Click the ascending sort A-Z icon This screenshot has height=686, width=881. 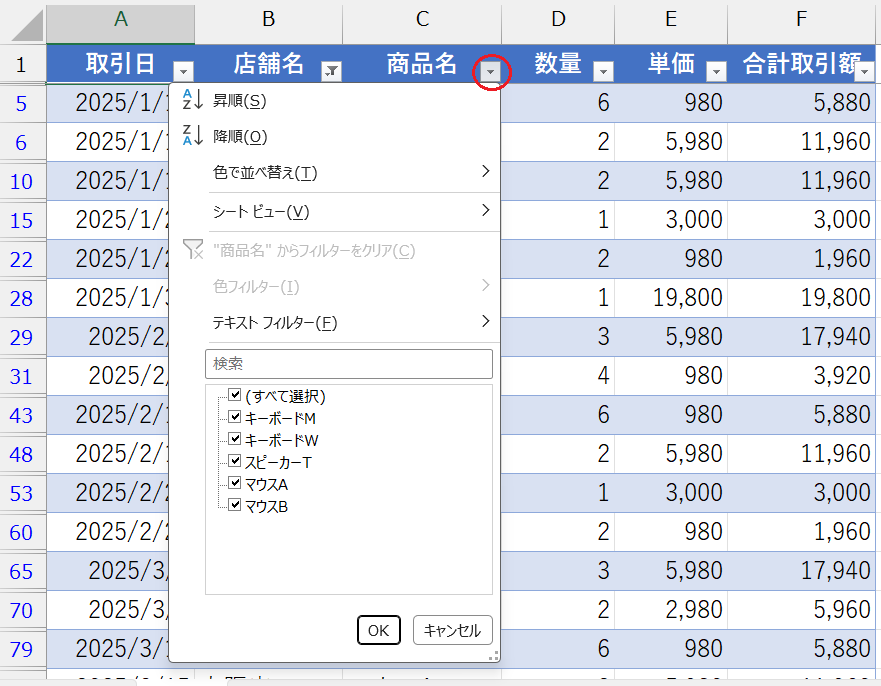[193, 100]
